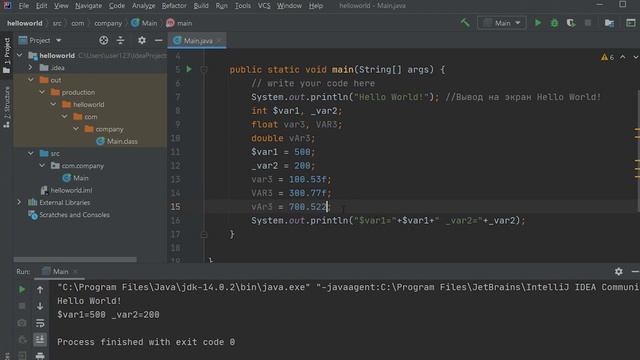Open the Refactor menu
Viewport: 640px width, 360px height.
pyautogui.click(x=174, y=6)
